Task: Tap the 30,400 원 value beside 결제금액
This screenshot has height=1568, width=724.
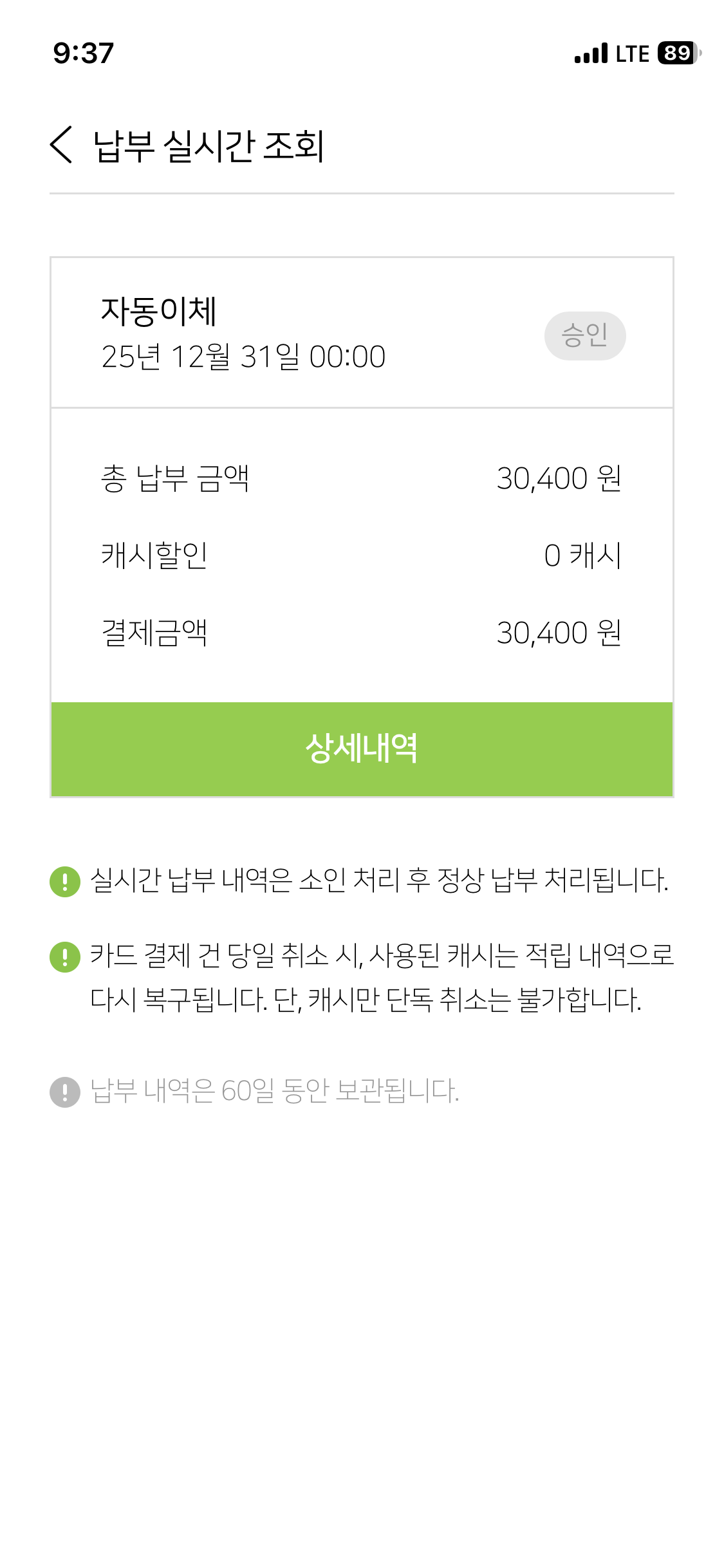Action: click(x=559, y=633)
